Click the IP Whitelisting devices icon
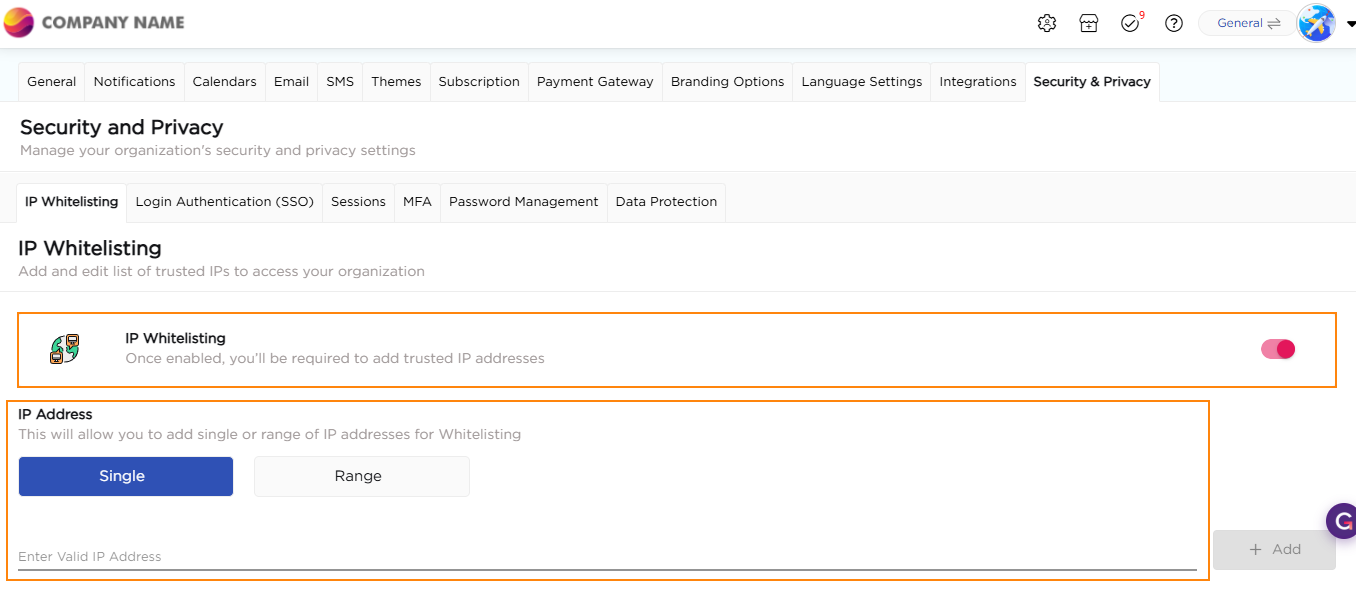Viewport: 1356px width, 592px height. tap(65, 349)
